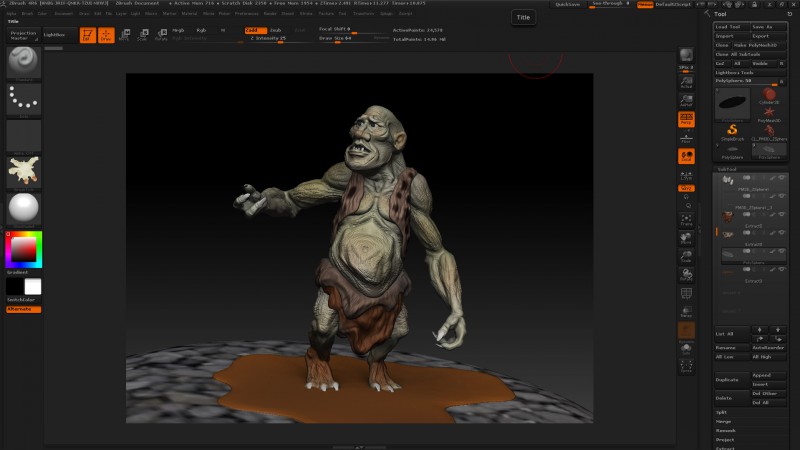Viewport: 800px width, 450px height.
Task: Pick a color from the color picker
Action: [24, 249]
